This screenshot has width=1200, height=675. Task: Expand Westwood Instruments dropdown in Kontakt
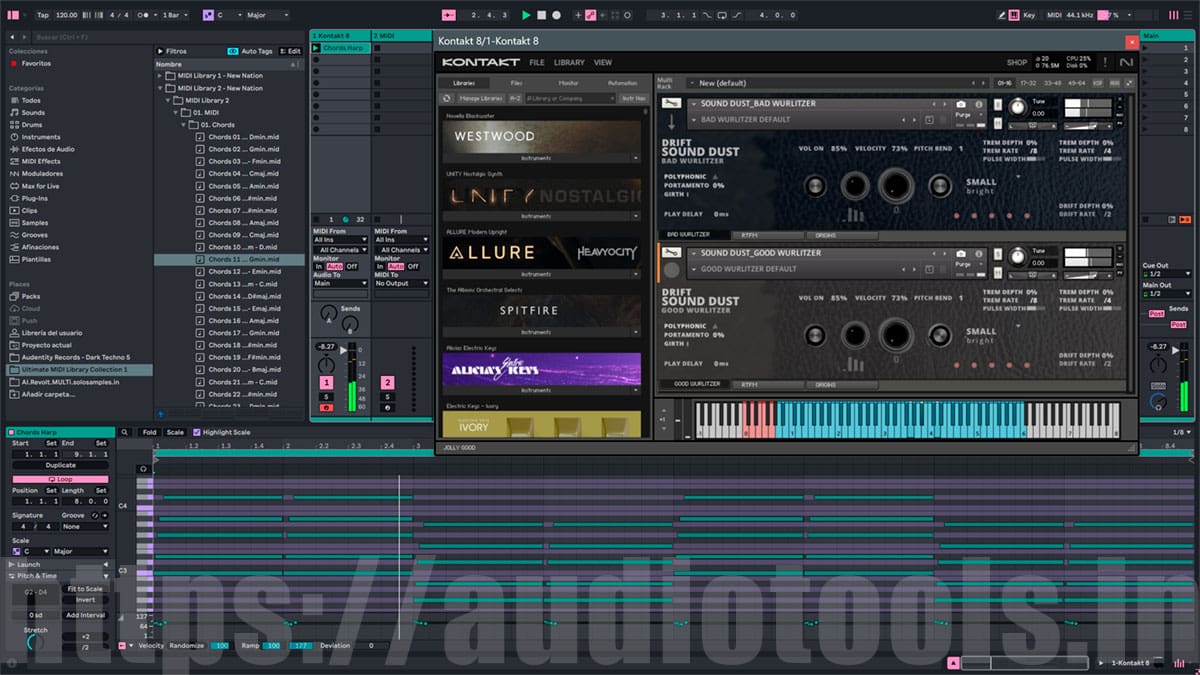point(635,158)
